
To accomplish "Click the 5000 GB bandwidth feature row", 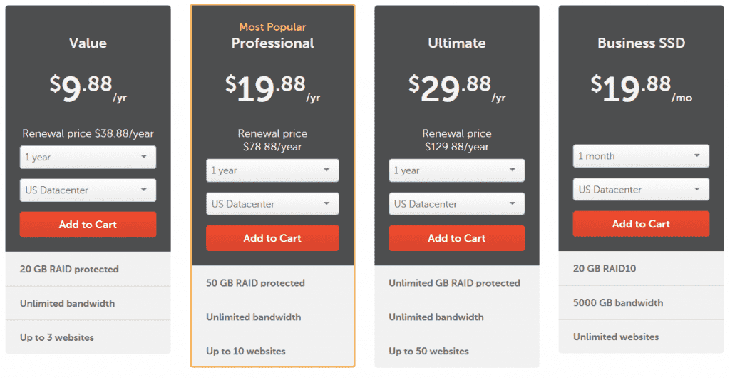I will click(641, 303).
